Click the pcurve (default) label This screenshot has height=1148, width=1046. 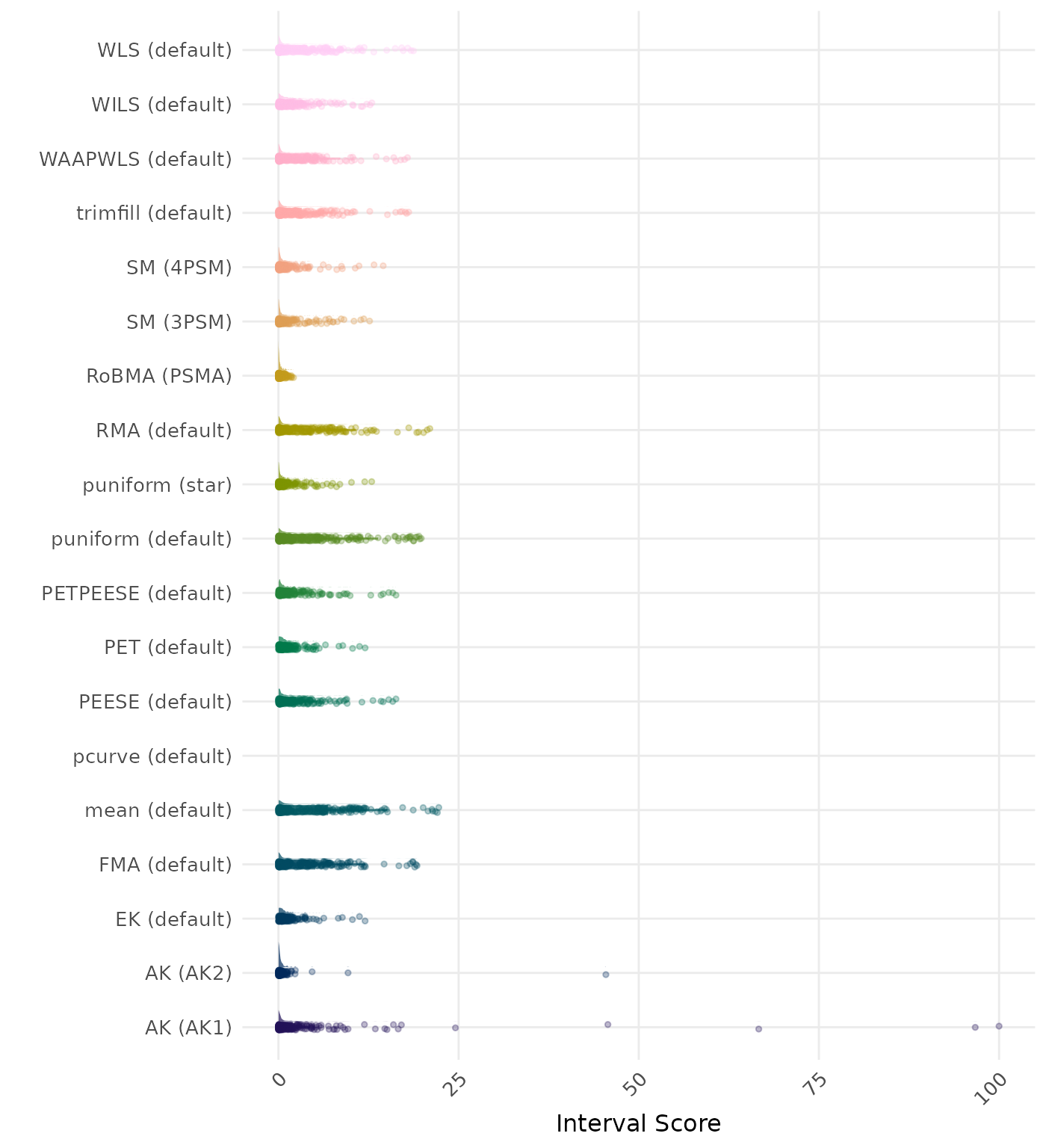(152, 756)
